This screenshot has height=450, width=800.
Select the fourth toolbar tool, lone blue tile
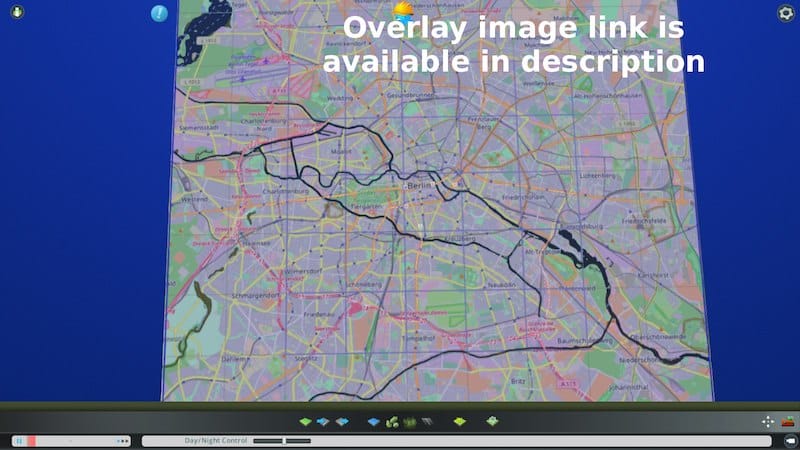pyautogui.click(x=374, y=422)
